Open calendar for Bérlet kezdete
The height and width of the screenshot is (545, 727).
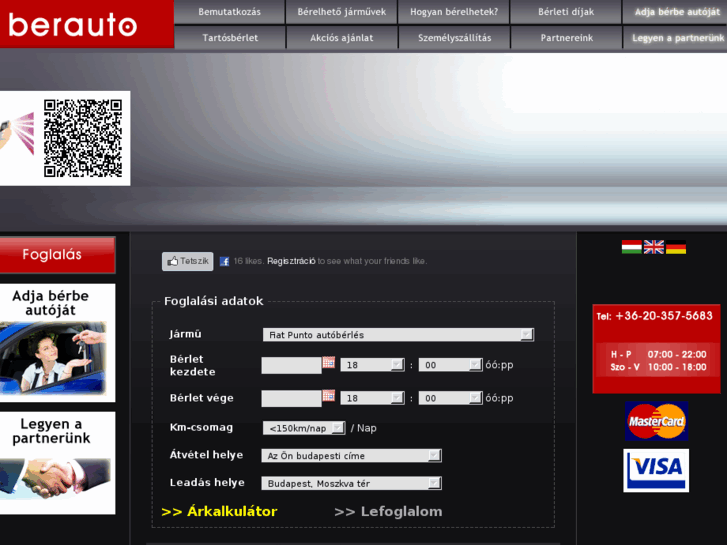click(x=329, y=362)
